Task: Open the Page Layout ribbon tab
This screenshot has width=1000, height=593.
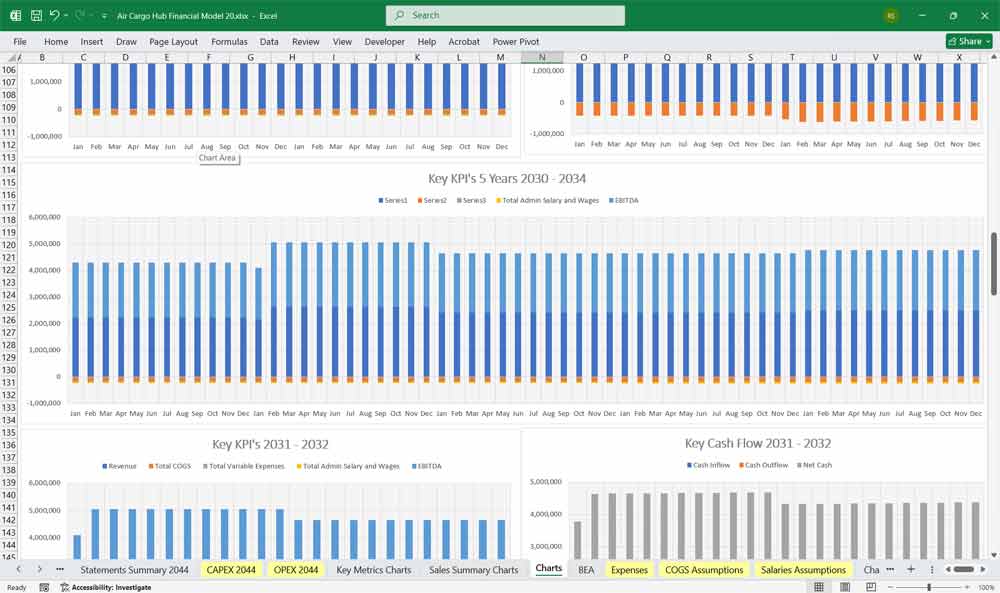Action: pos(173,42)
